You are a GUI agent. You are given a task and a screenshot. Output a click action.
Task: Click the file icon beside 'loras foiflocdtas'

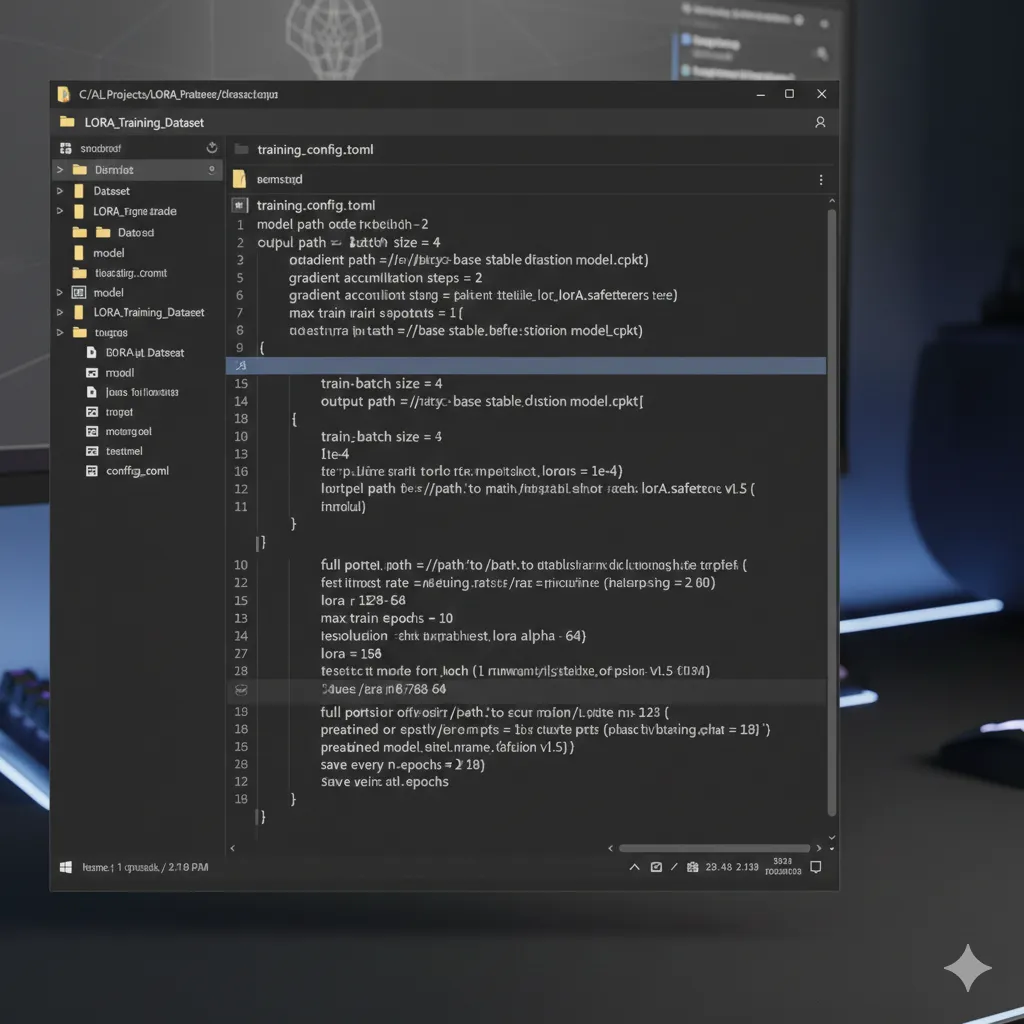[91, 392]
